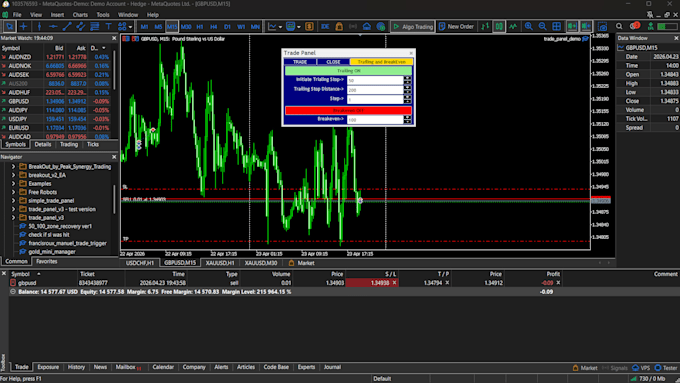Click the web globe icon in toolbar
The width and height of the screenshot is (680, 383).
tap(381, 27)
